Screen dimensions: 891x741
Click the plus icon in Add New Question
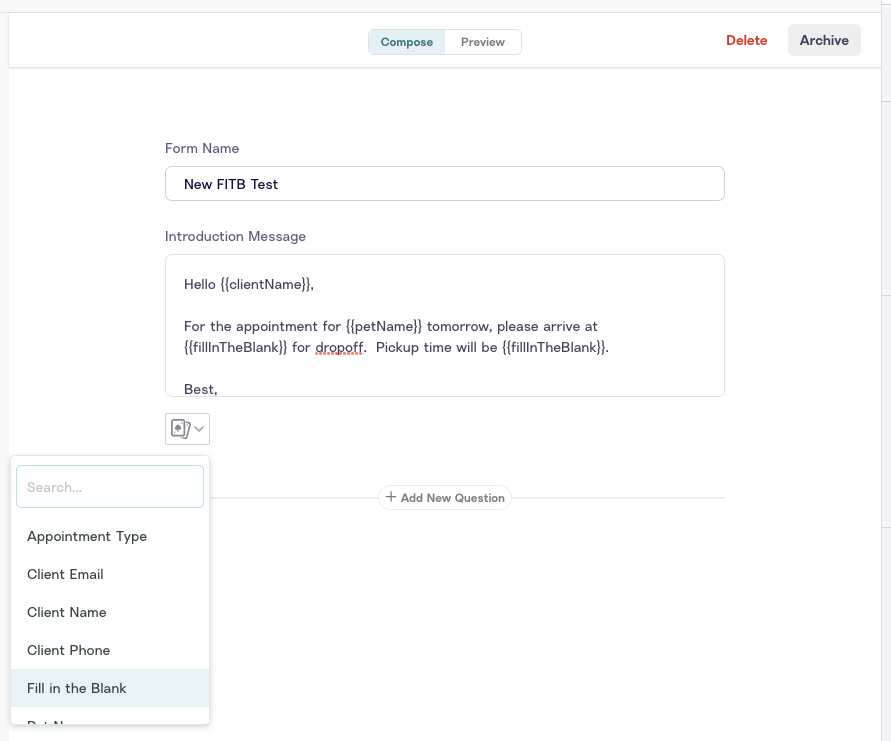[391, 497]
